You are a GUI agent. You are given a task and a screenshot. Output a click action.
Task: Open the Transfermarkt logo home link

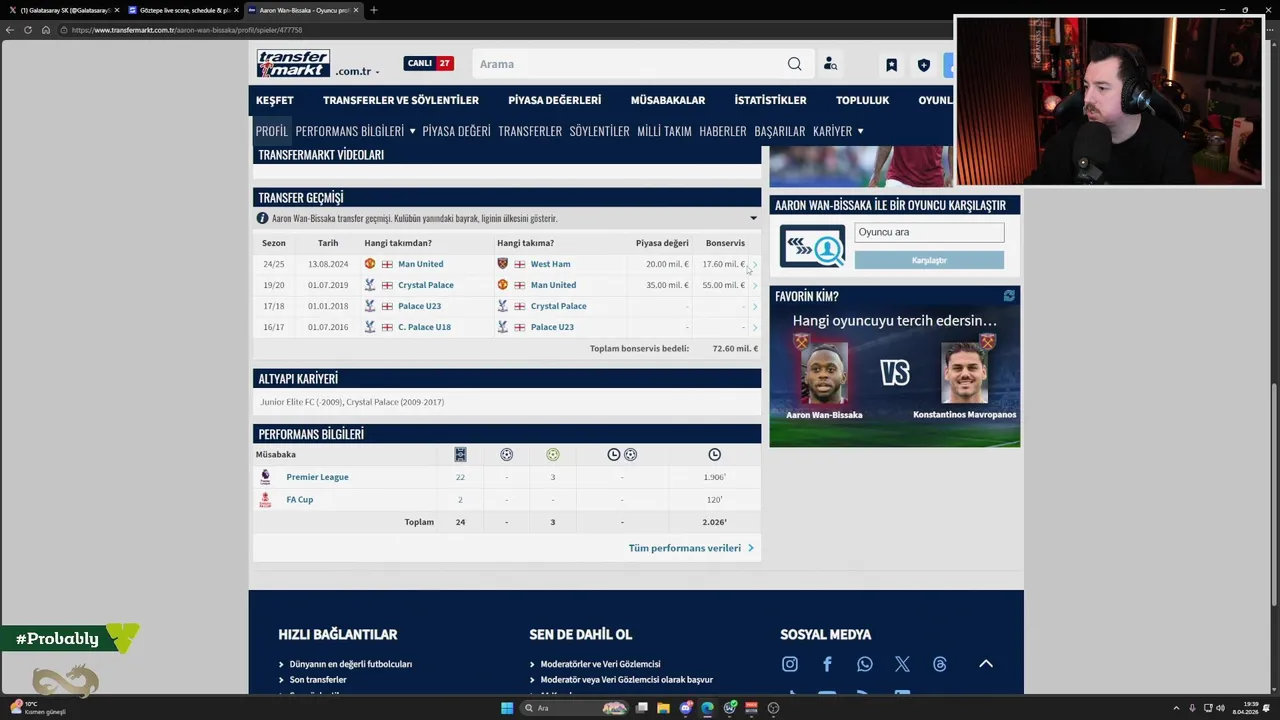click(x=293, y=63)
